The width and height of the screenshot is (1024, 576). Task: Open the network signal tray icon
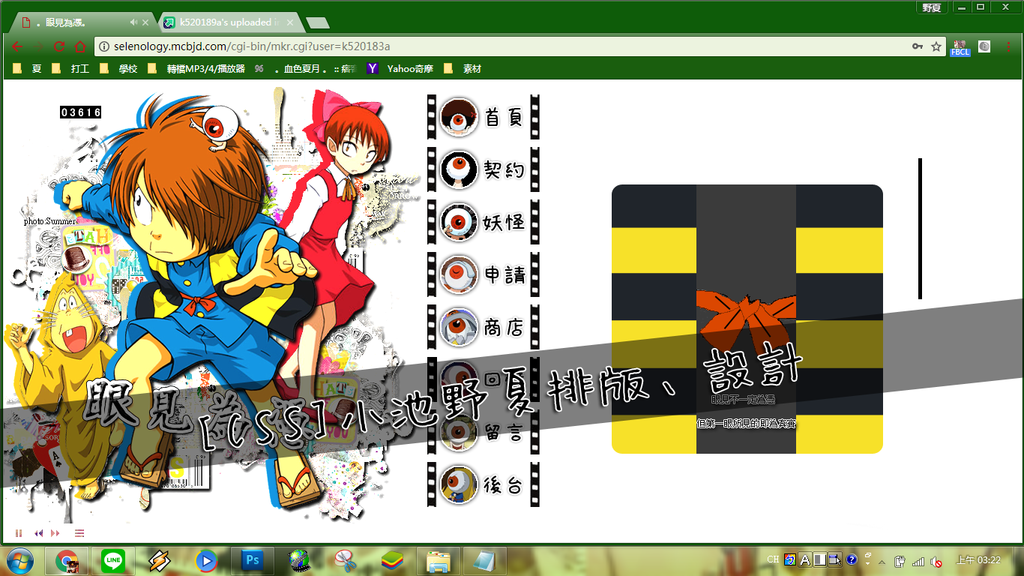(918, 562)
